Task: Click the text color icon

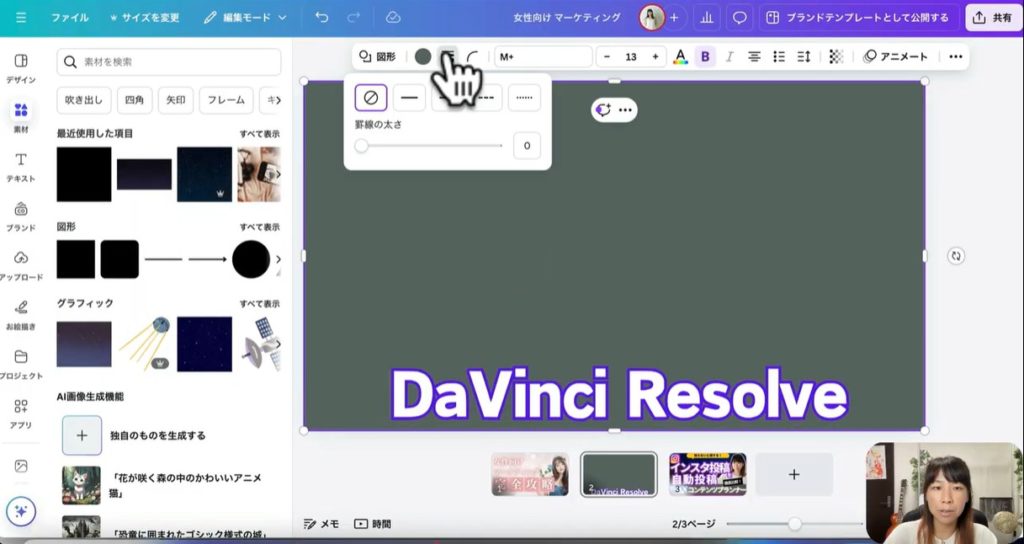Action: 680,57
